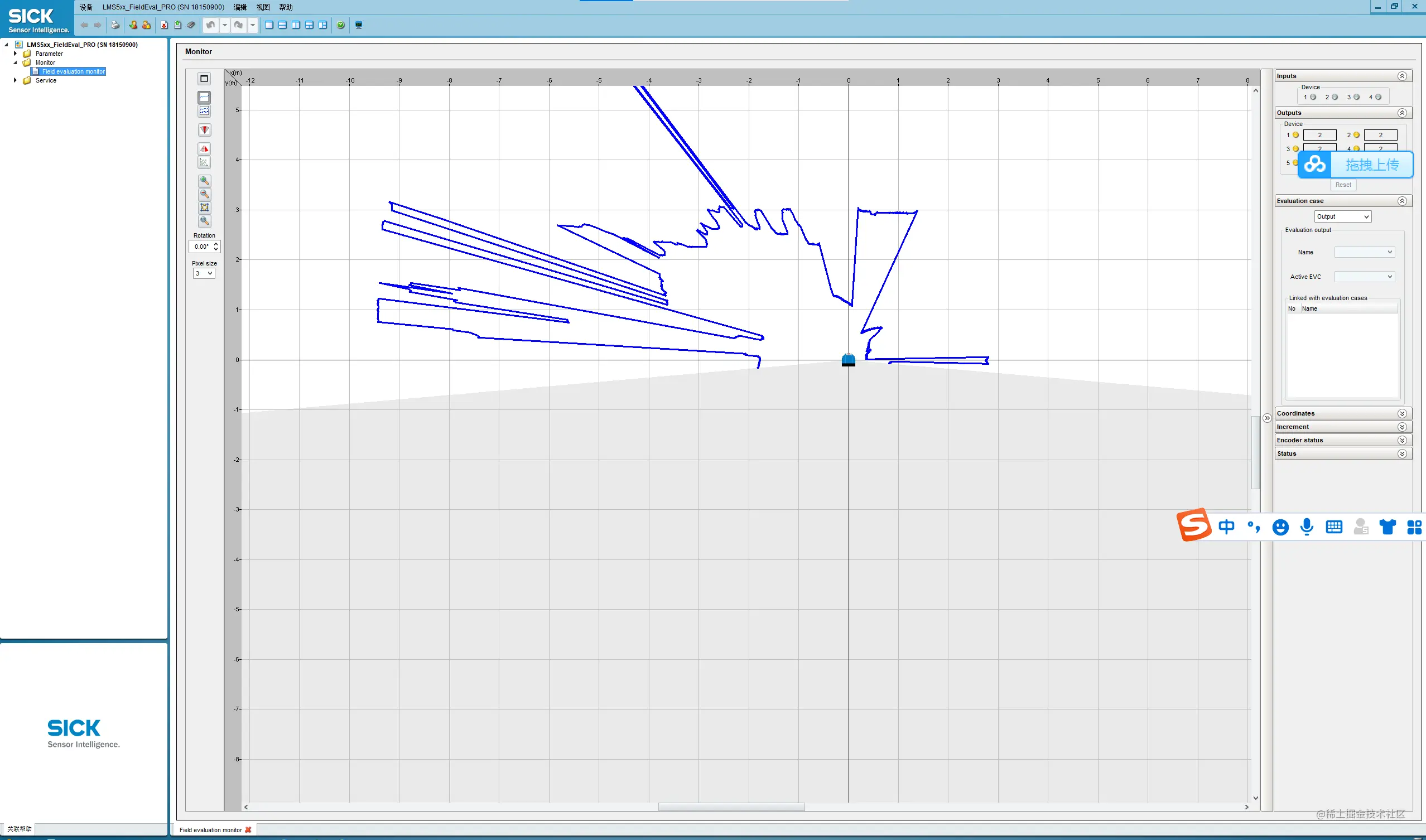
Task: Click the red scan sector fan icon
Action: [x=204, y=130]
